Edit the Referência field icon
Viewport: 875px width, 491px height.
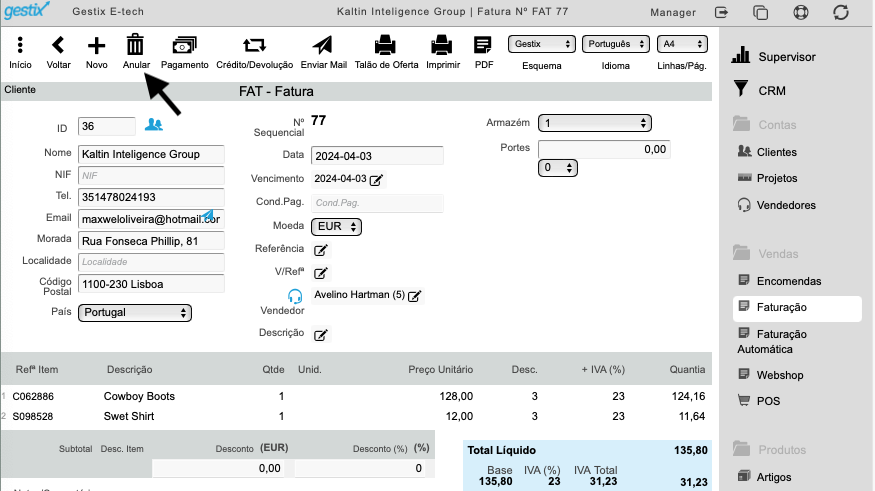(x=320, y=250)
